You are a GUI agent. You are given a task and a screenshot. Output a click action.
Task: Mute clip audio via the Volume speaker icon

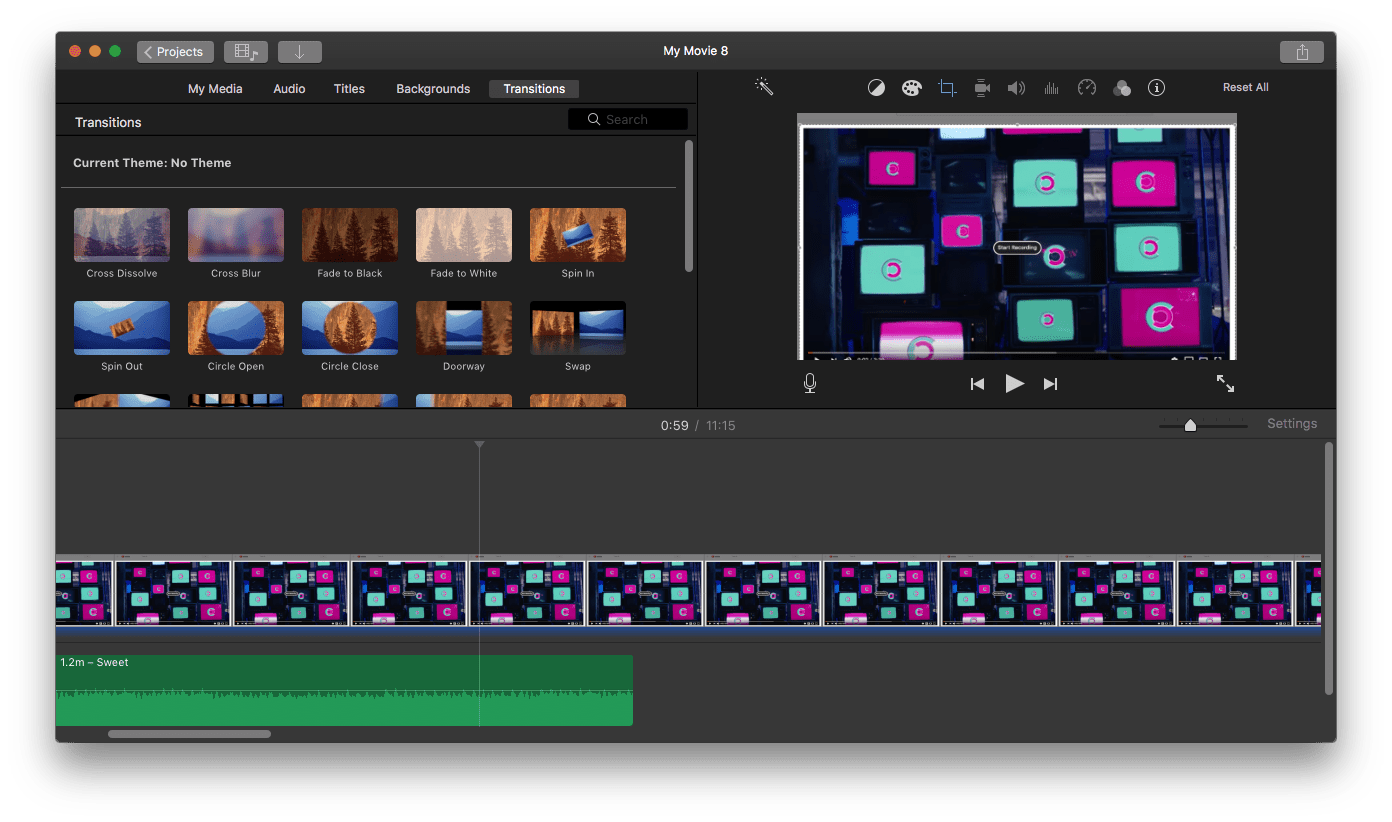[x=1016, y=87]
